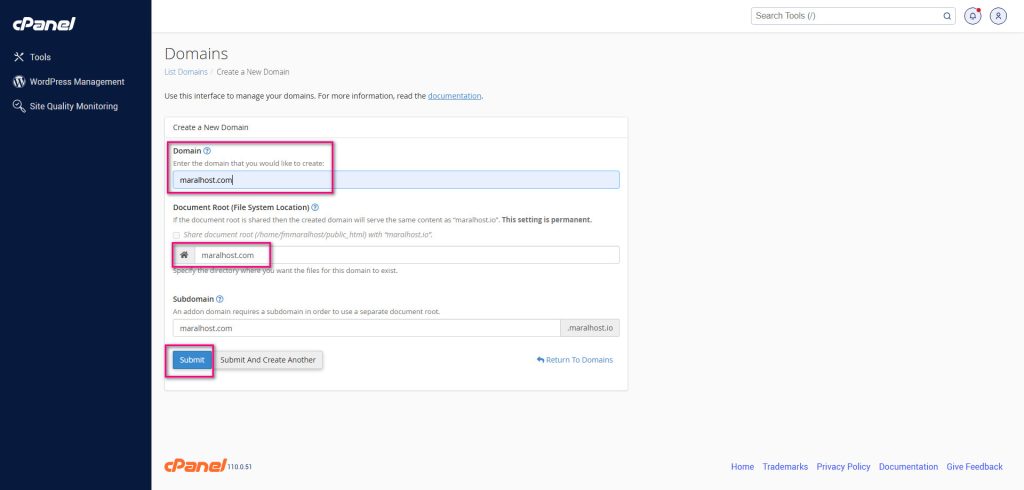Focus the Search Tools input field
This screenshot has height=490, width=1024.
(x=846, y=16)
